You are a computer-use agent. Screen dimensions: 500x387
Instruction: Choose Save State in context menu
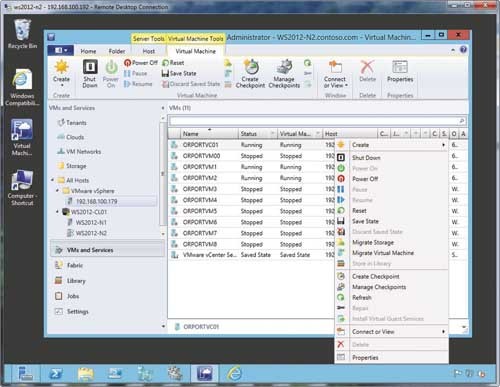coord(391,221)
